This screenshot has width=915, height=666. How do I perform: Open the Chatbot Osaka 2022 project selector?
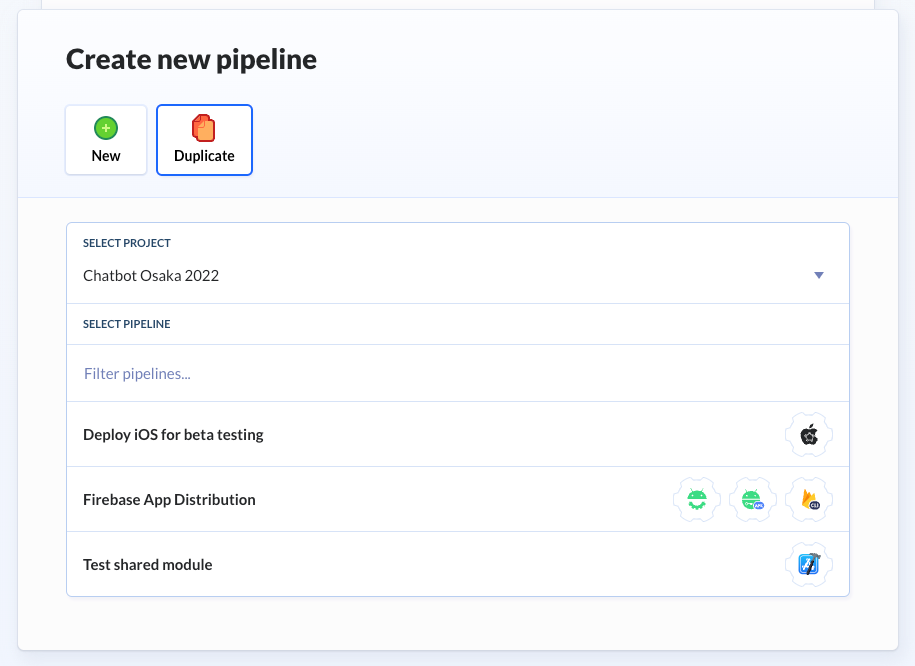151,276
